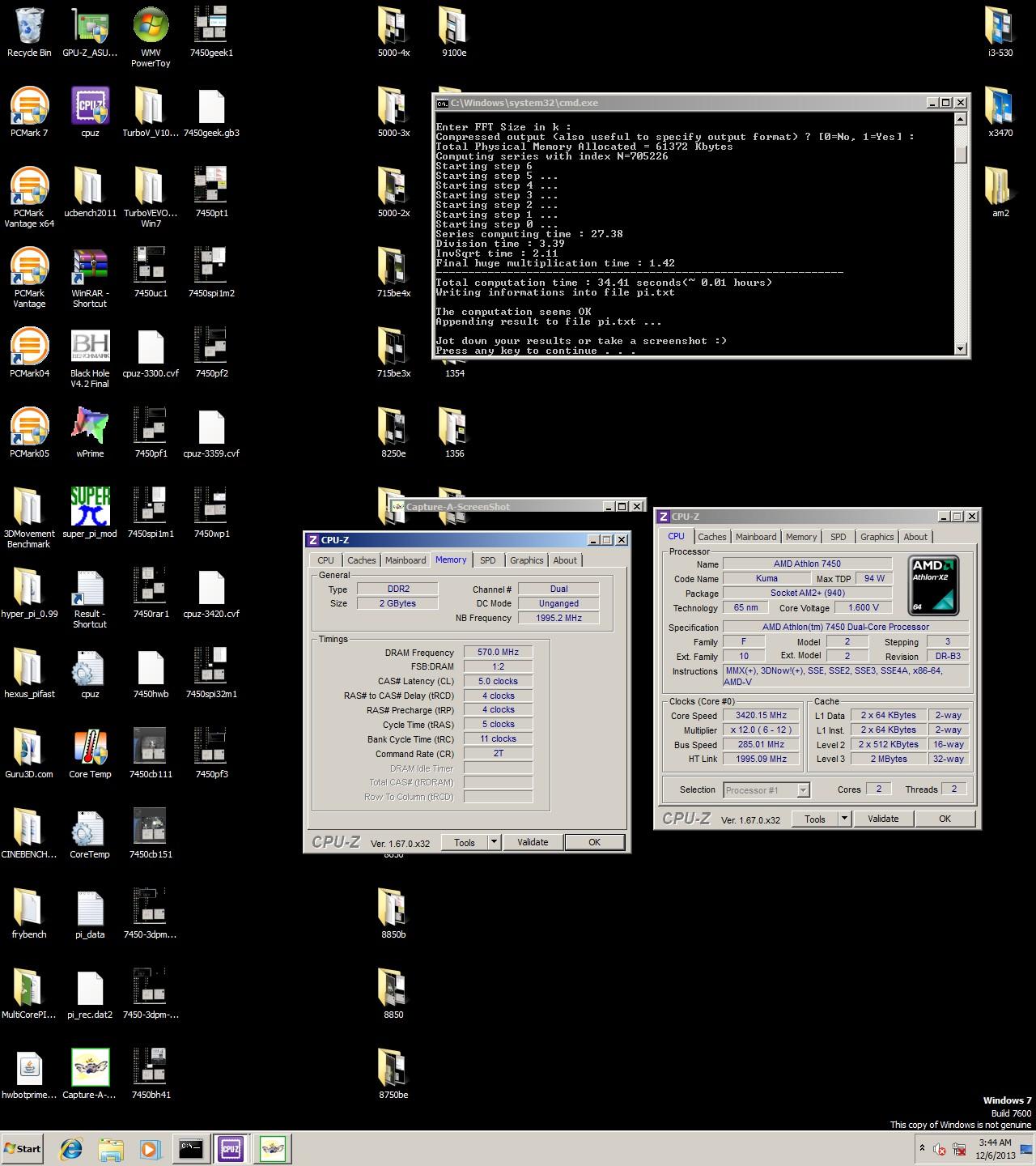Click the Start button
This screenshot has width=1036, height=1166.
click(23, 1148)
